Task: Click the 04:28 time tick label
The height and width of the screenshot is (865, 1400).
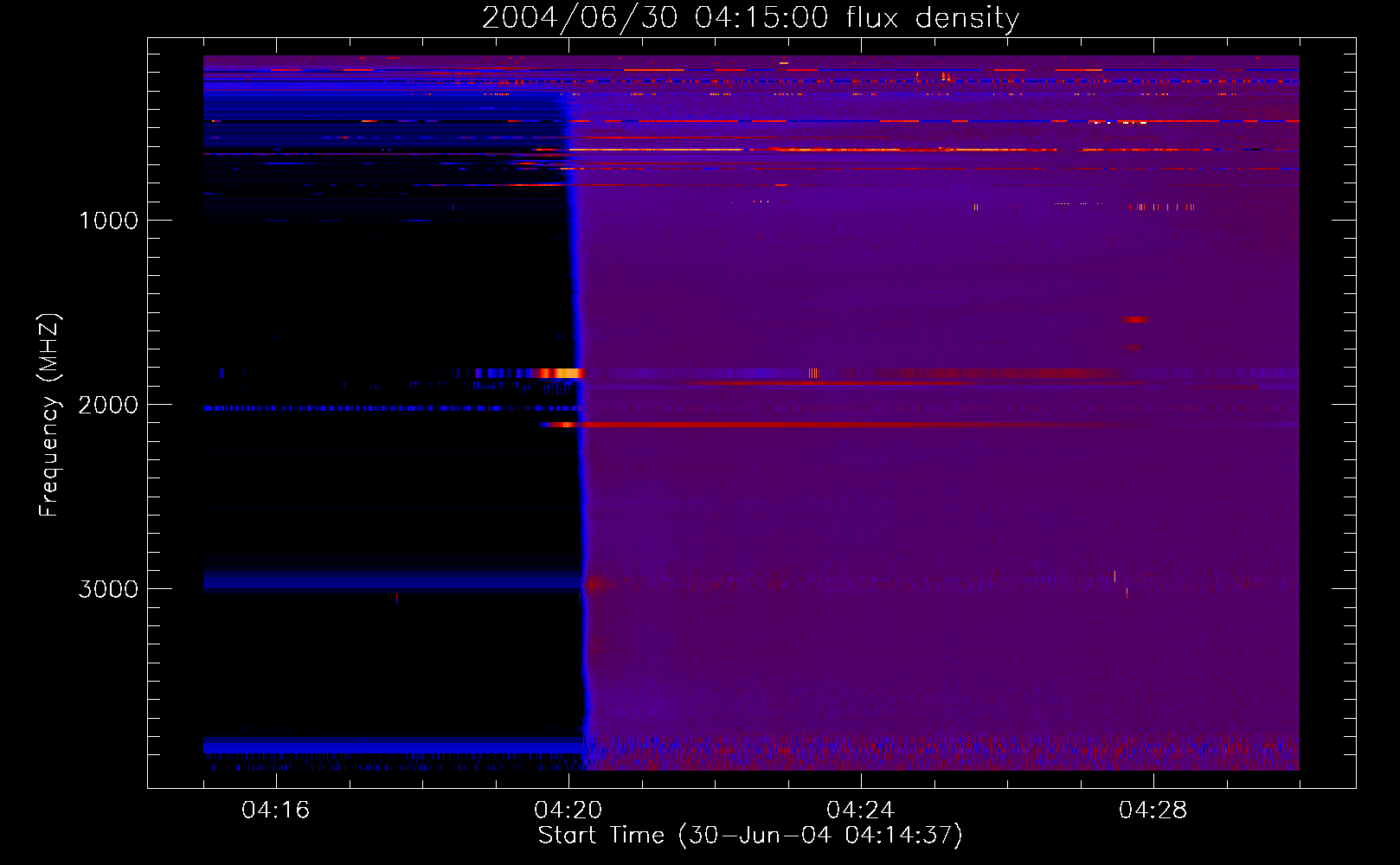Action: (x=1153, y=810)
